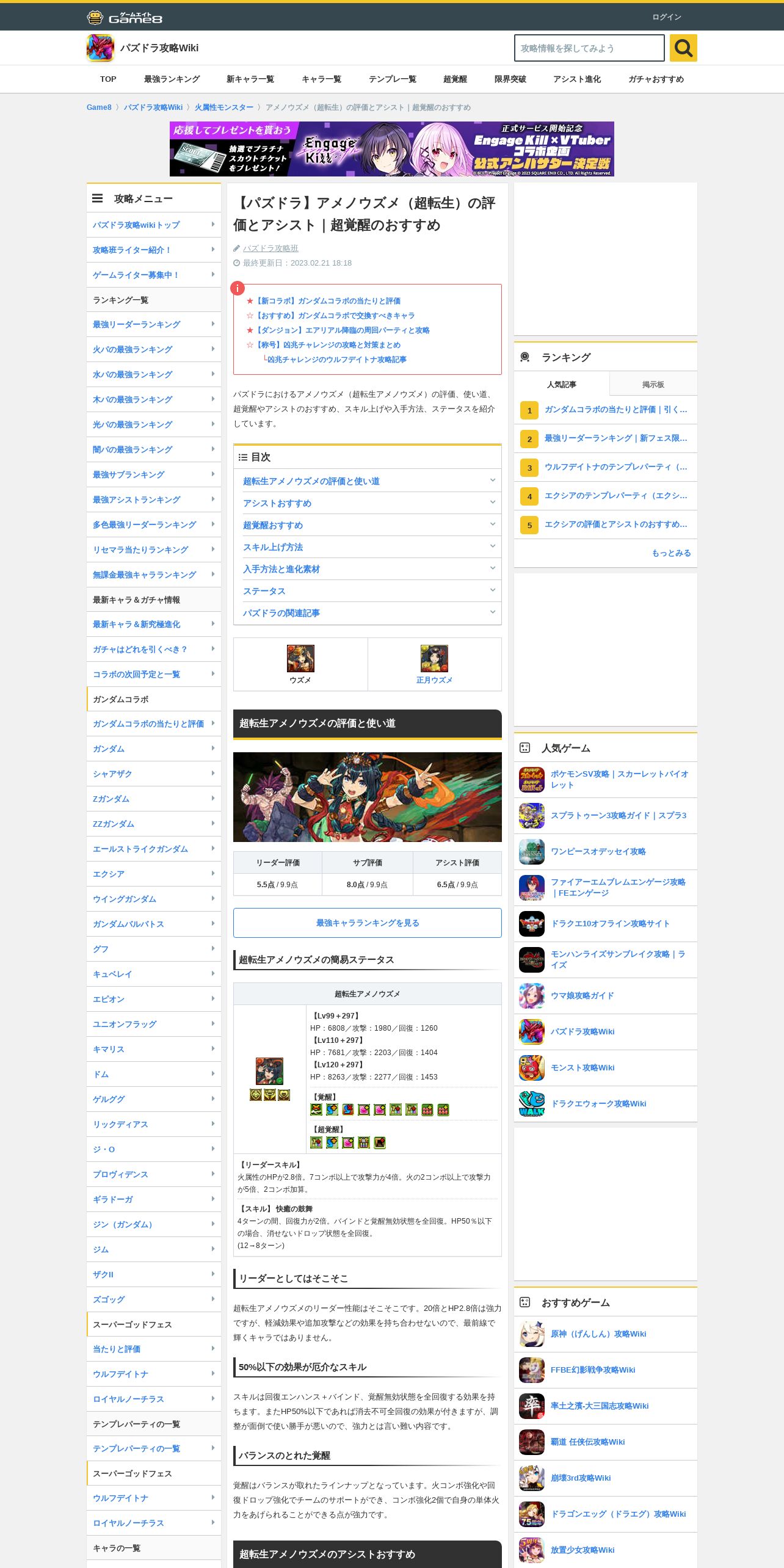Viewport: 784px width, 1568px height.
Task: Open 原神（げんしん）攻略Wiki icon
Action: point(532,1334)
